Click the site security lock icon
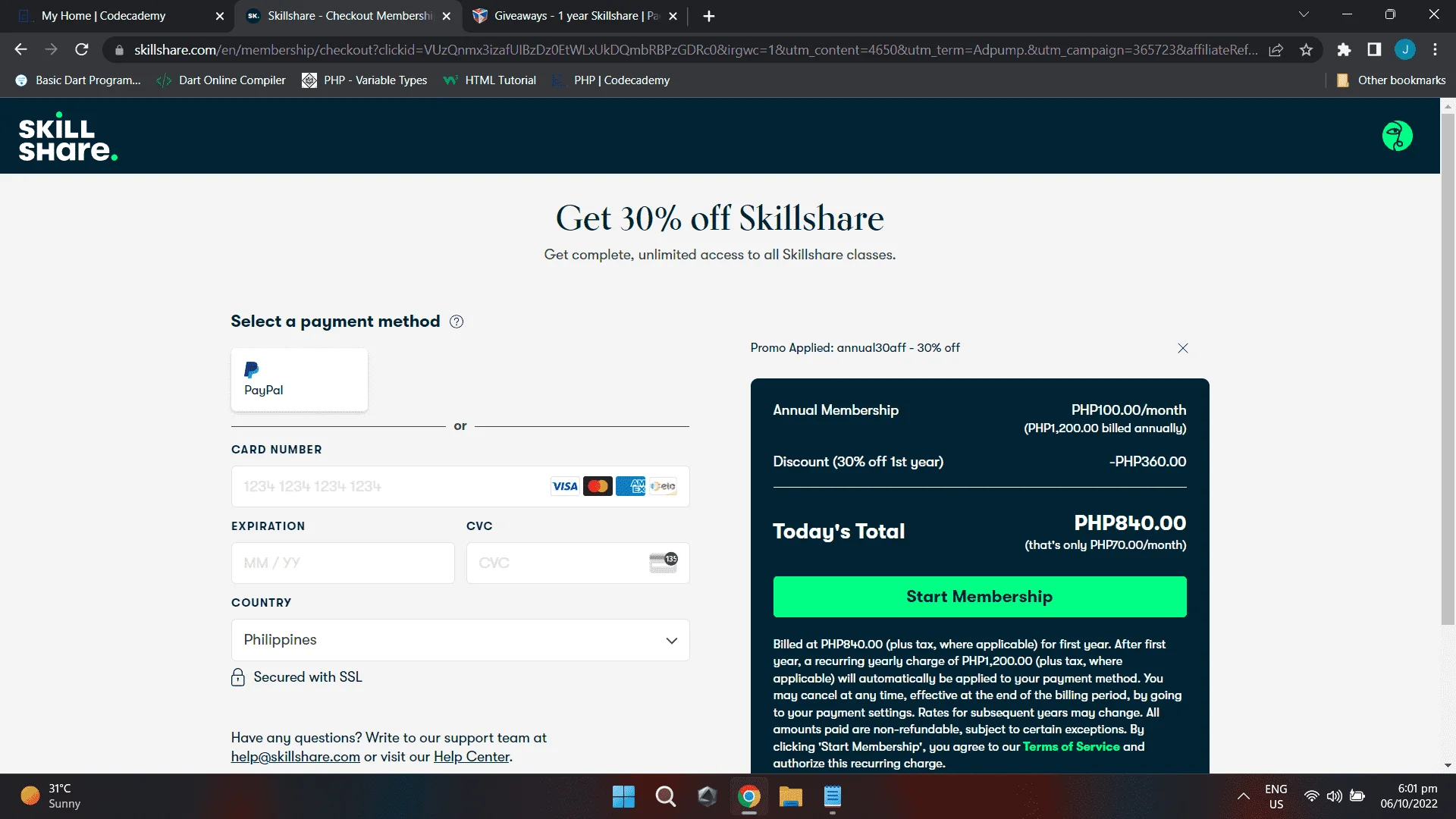 click(119, 50)
